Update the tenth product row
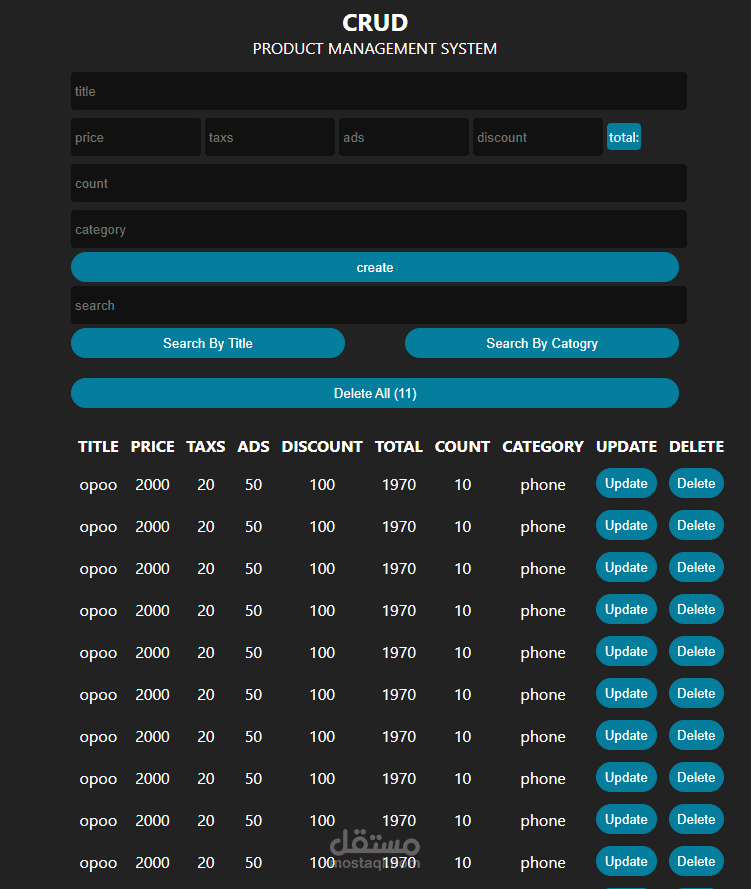 tap(626, 861)
